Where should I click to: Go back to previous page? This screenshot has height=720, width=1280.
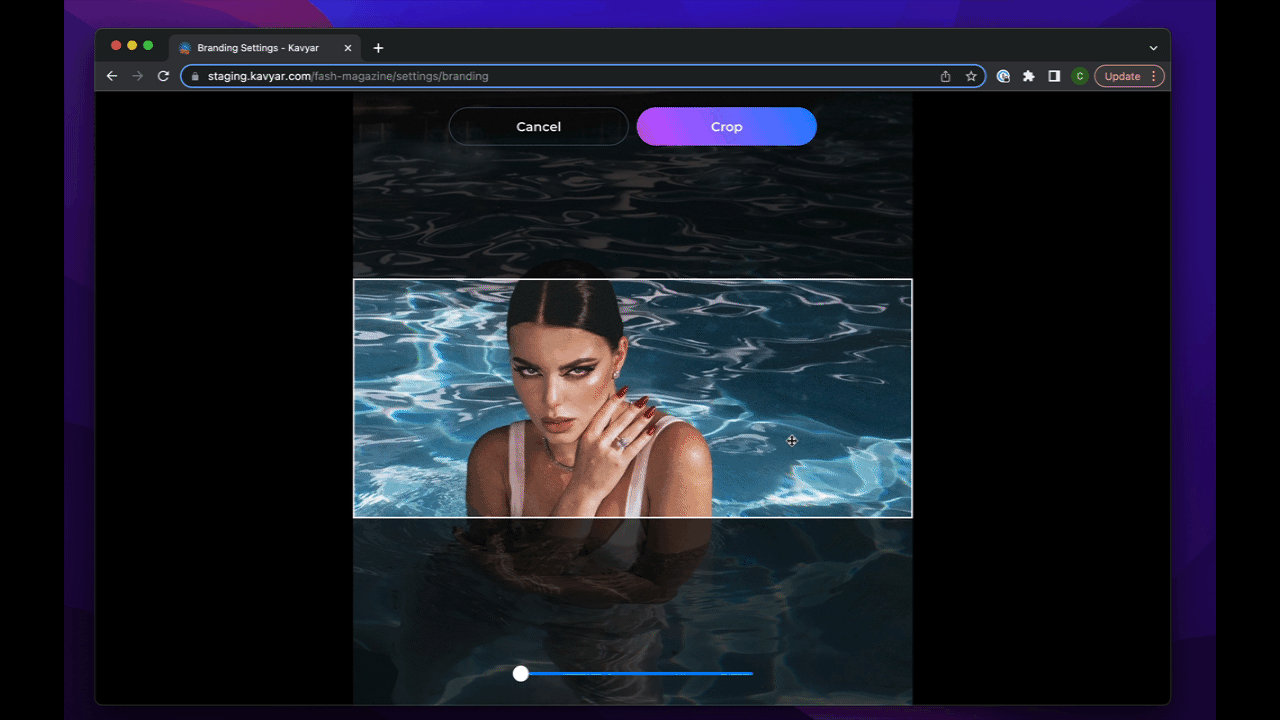tap(112, 76)
